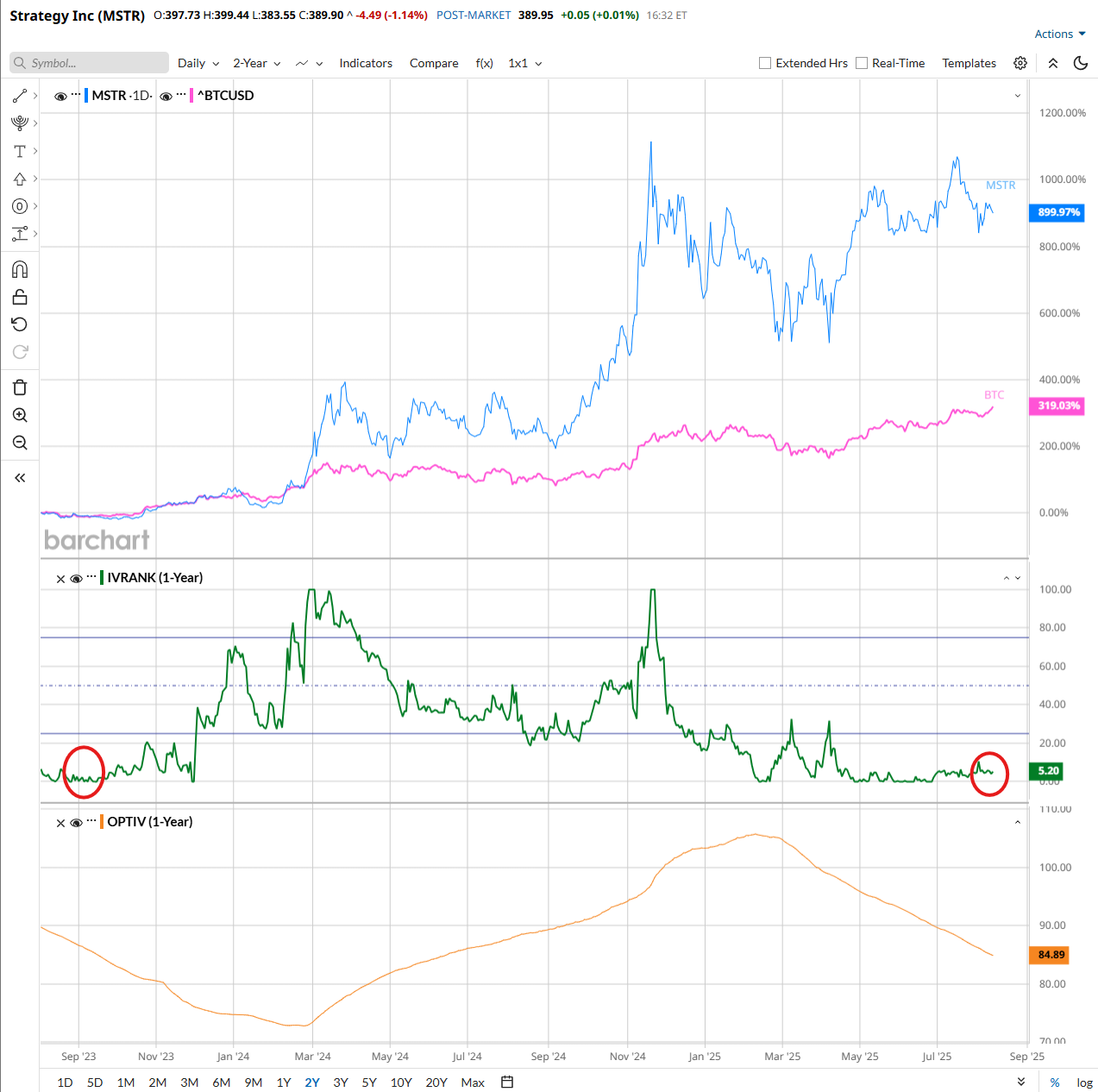The image size is (1098, 1092).
Task: Select the price range measure tool
Action: pyautogui.click(x=20, y=234)
